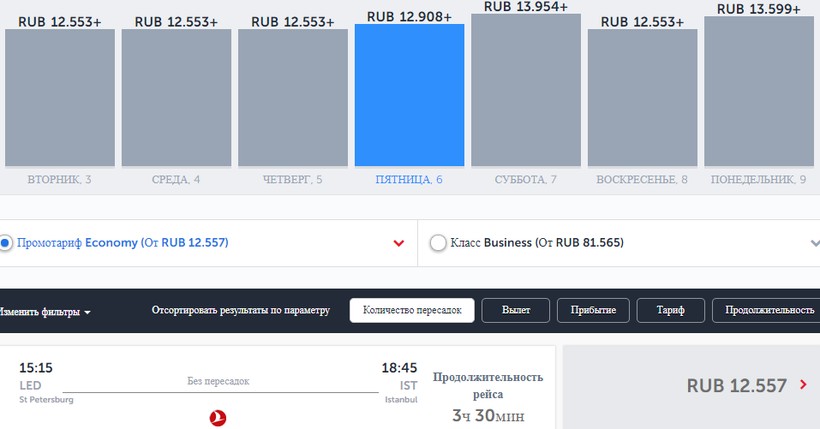This screenshot has width=820, height=429.
Task: Click the highlighted blue Пятница 6 bar
Action: pyautogui.click(x=409, y=96)
